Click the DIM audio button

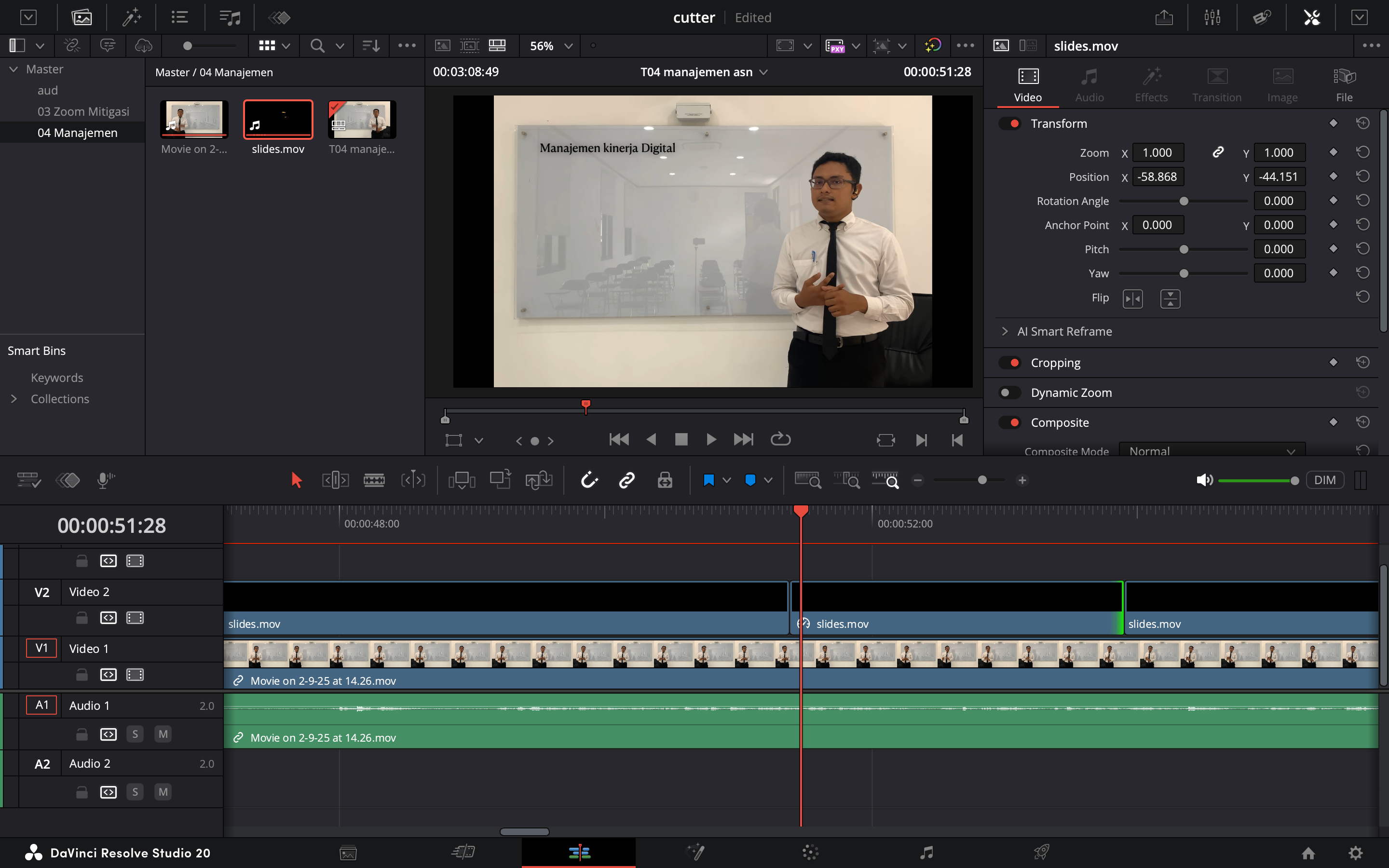coord(1325,480)
